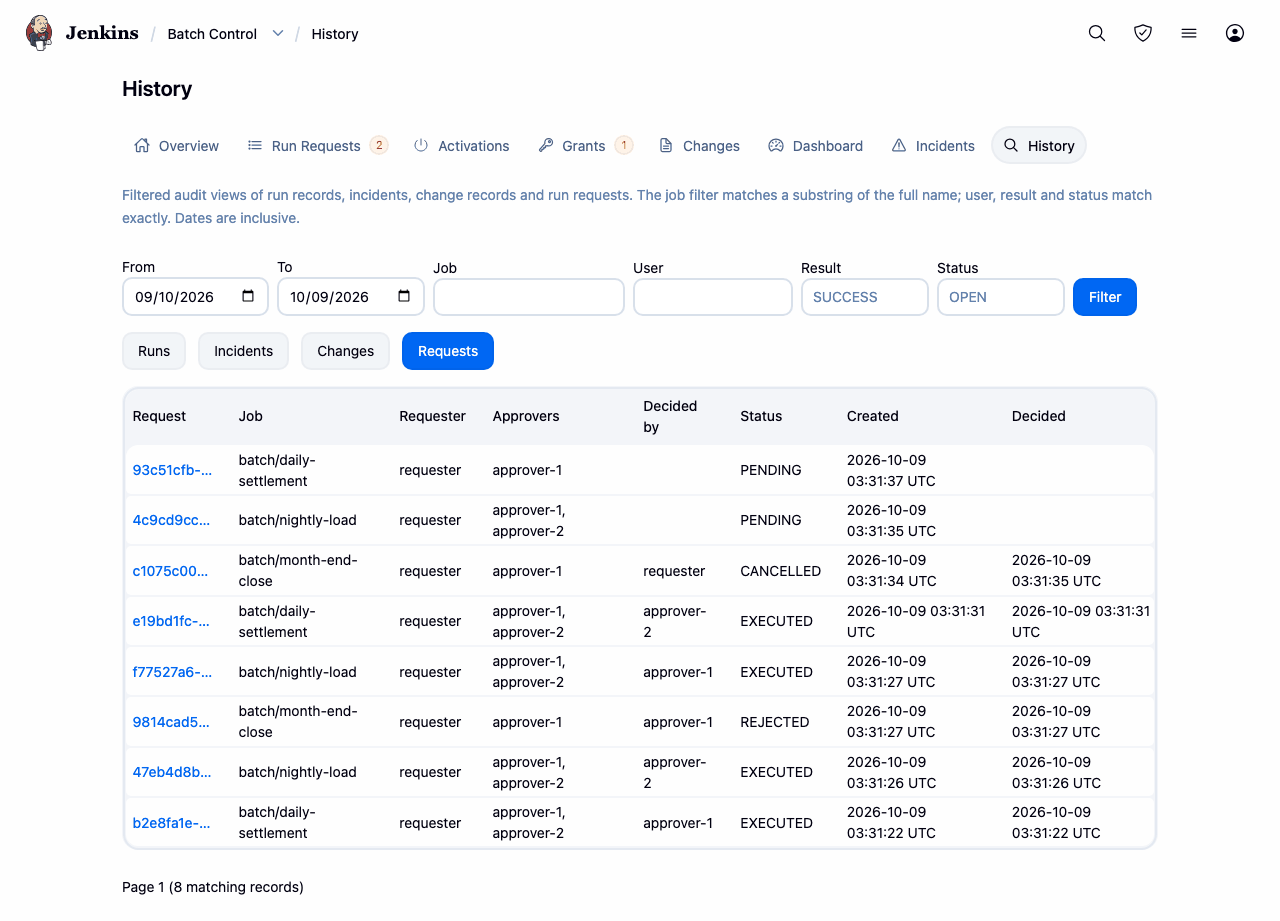Switch to the Activations tab
Screen dimensions: 1280x921
[x=462, y=146]
